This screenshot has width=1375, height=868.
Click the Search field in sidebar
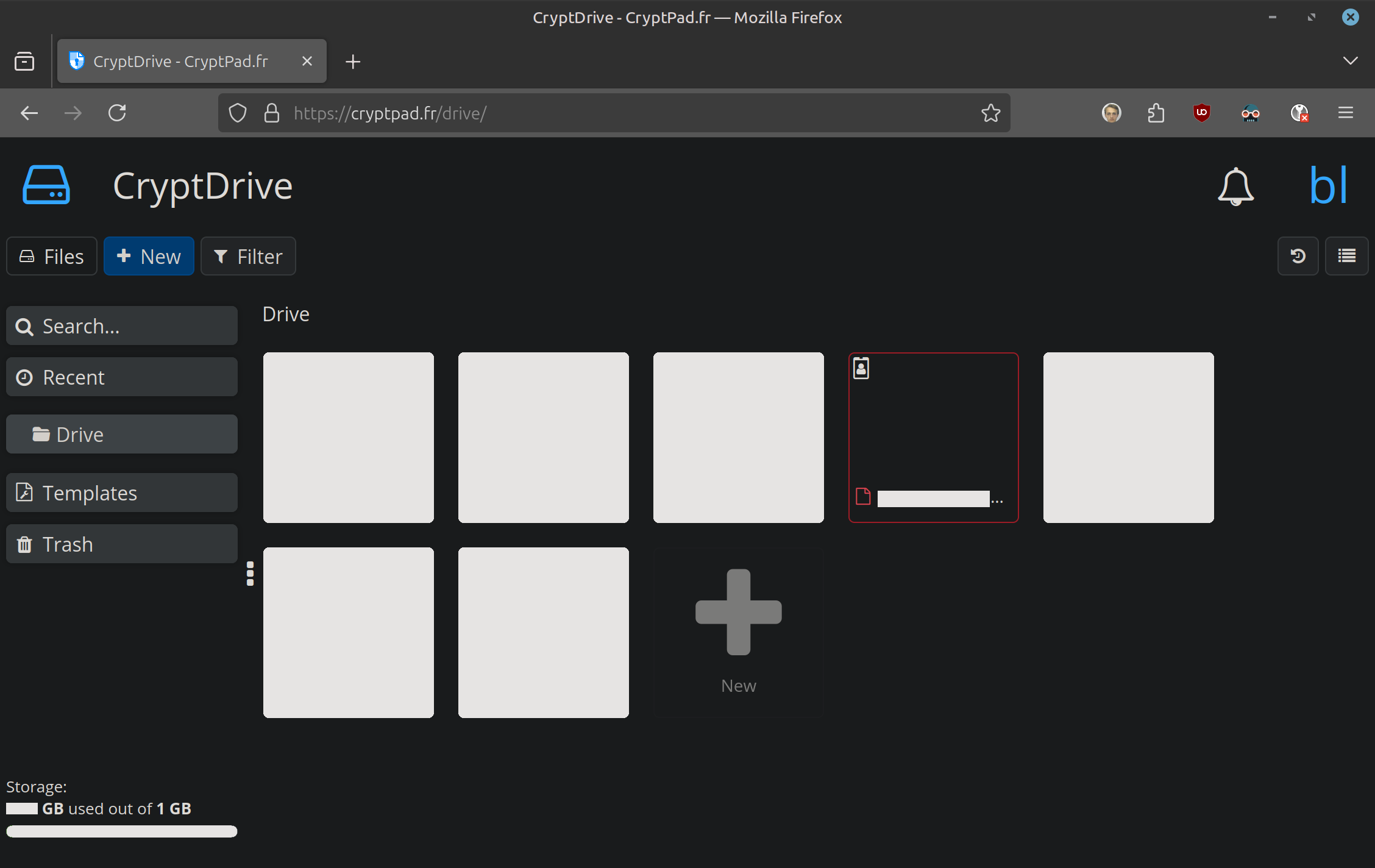[x=122, y=326]
